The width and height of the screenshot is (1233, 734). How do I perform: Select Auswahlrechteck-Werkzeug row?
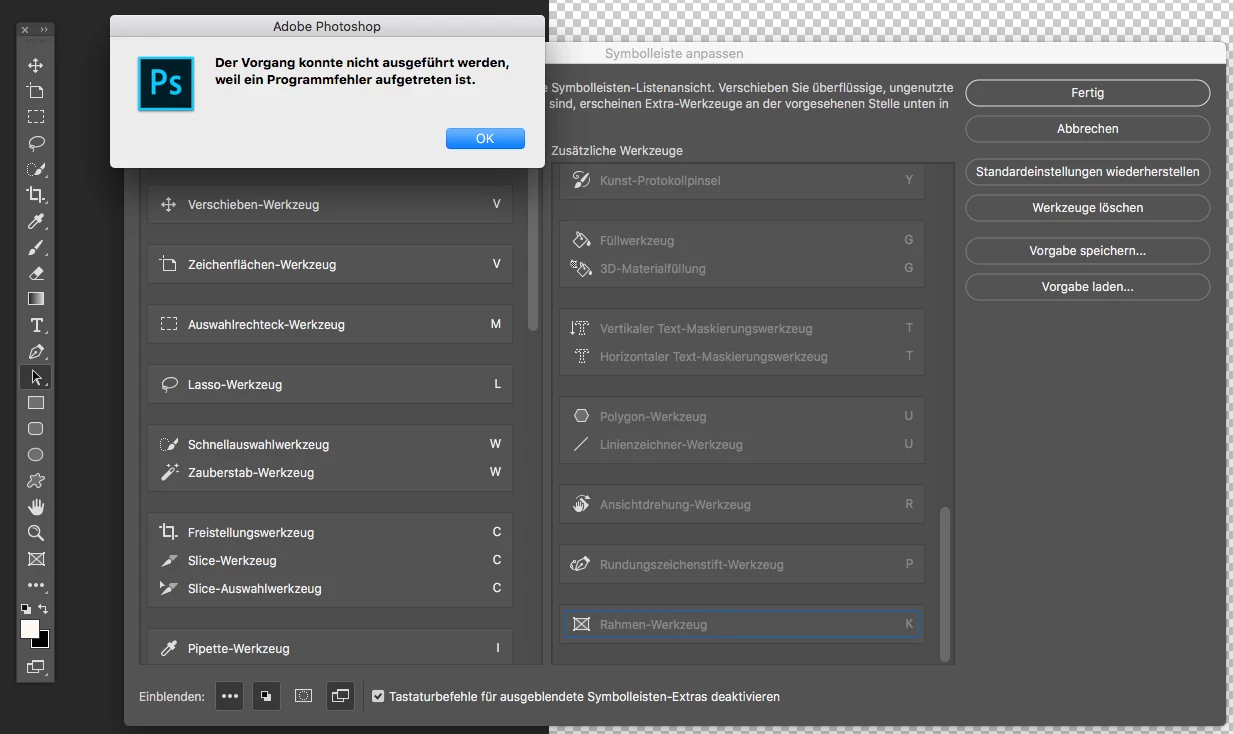(x=330, y=324)
